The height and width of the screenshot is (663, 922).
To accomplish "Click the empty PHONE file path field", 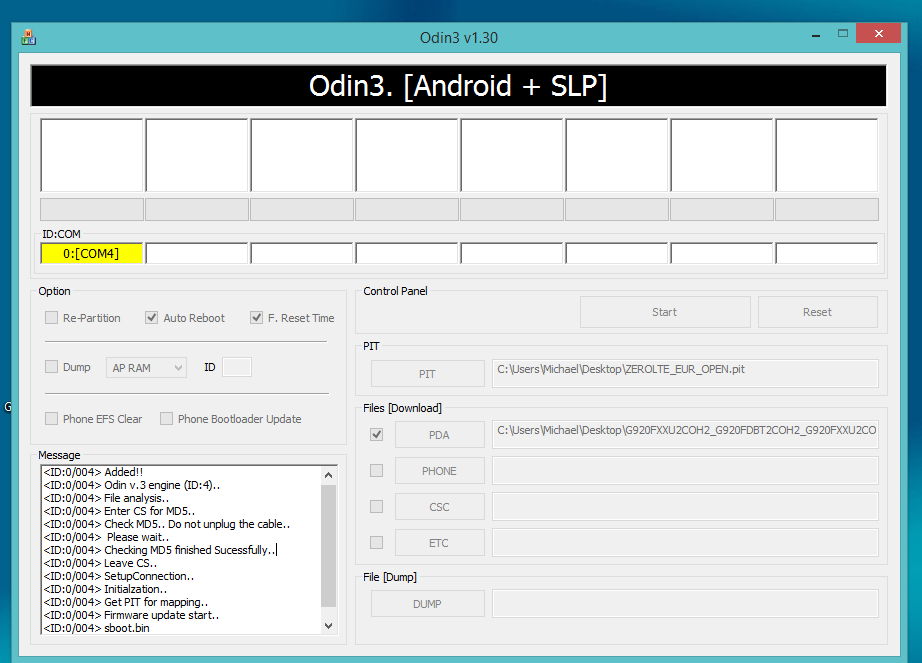I will [x=685, y=471].
